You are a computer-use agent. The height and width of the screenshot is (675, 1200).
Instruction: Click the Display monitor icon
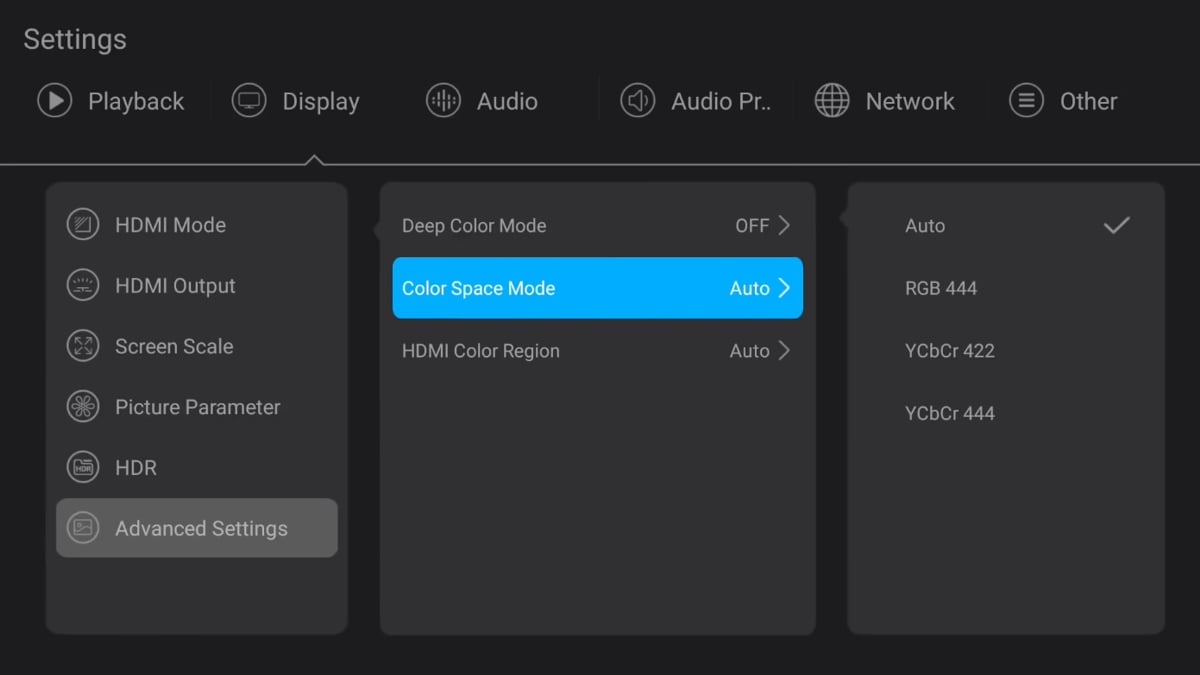click(x=249, y=101)
